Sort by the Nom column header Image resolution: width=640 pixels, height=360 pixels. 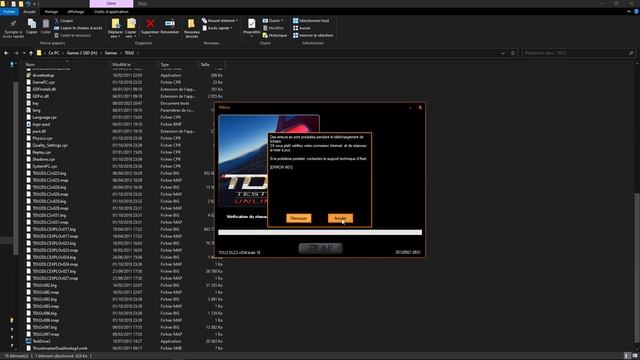(x=67, y=64)
